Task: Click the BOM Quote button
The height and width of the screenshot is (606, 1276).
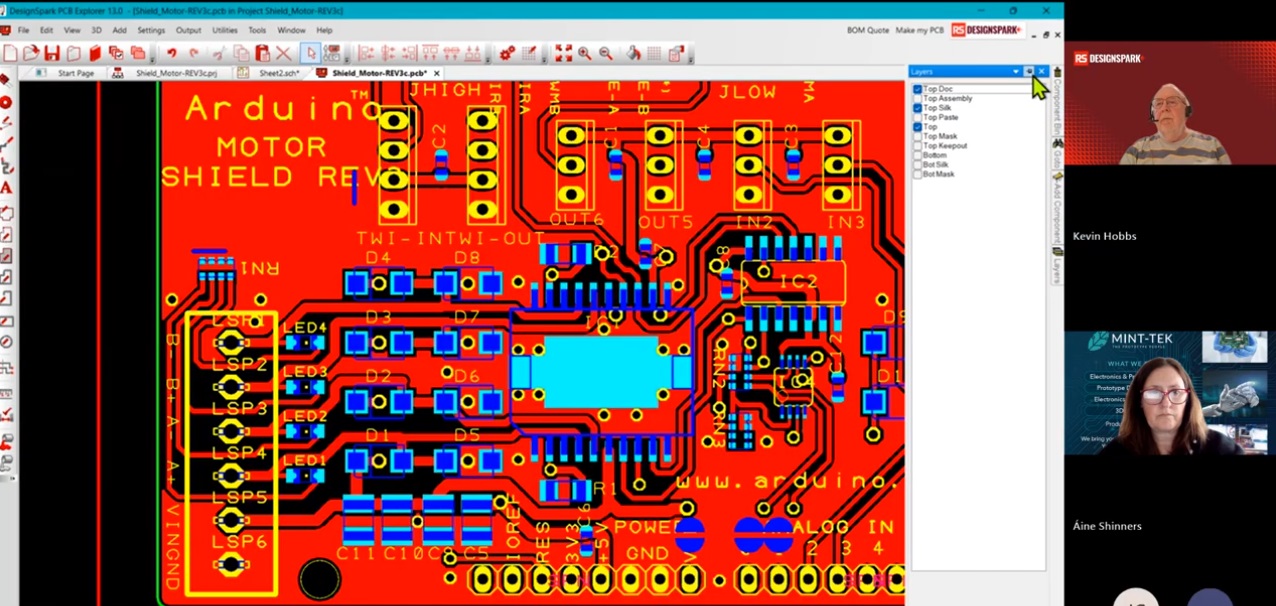Action: tap(867, 30)
